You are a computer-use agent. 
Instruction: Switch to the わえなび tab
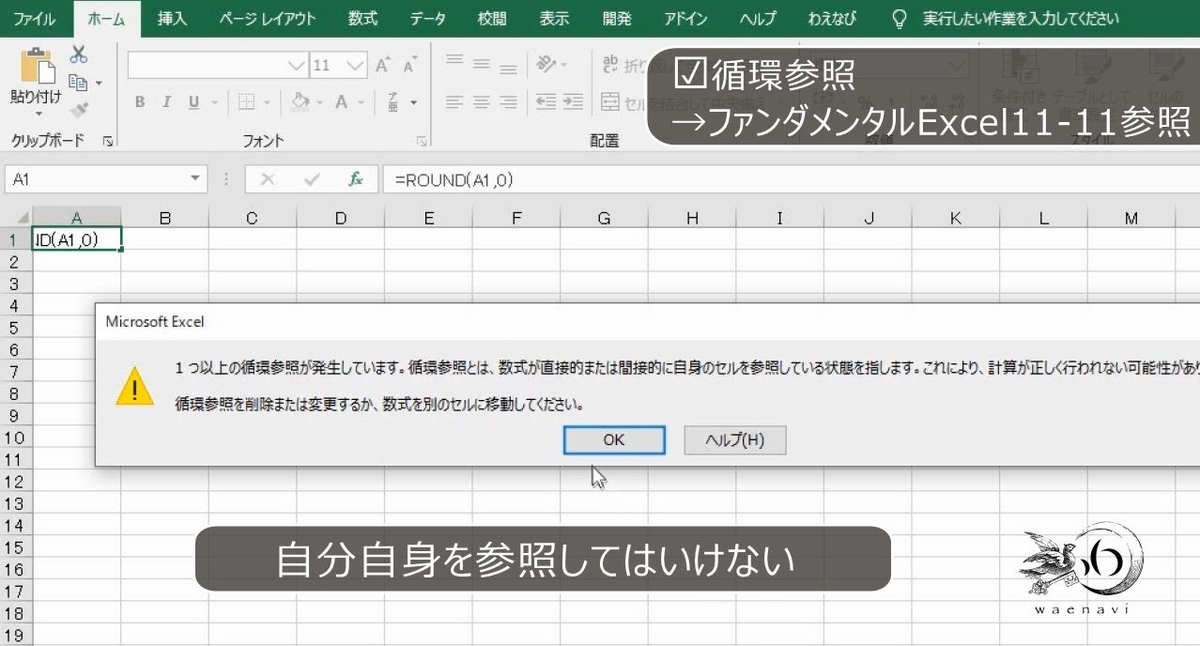click(832, 18)
